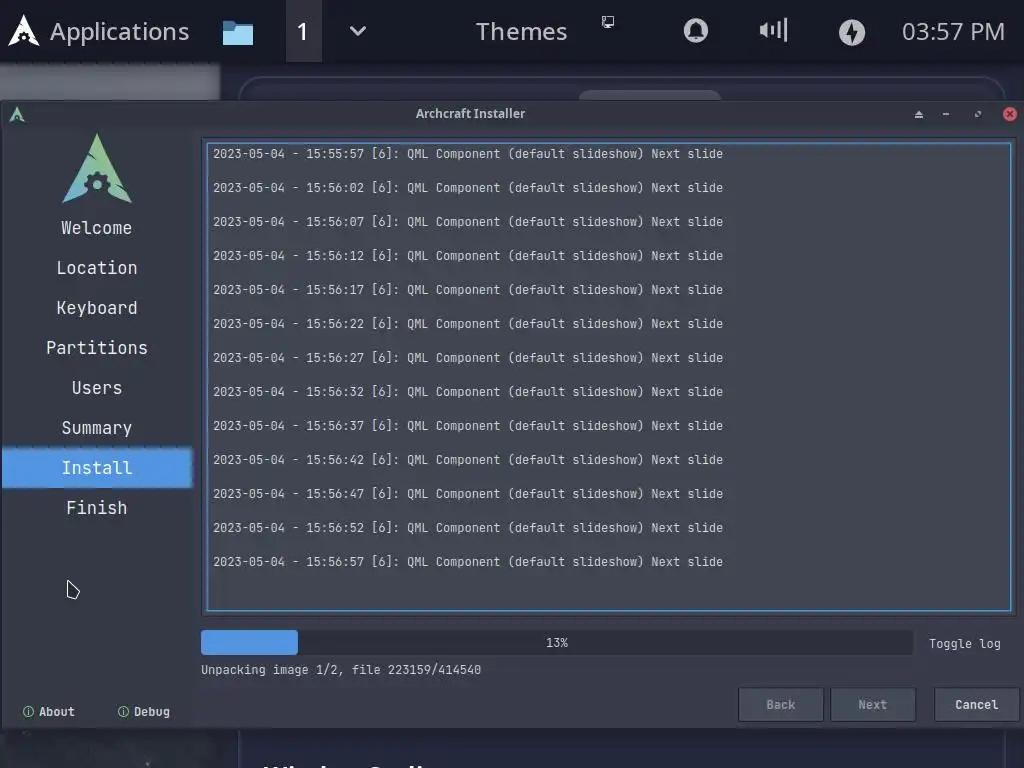Click the Archcraft gear logo in sidebar
1024x768 pixels.
97,168
